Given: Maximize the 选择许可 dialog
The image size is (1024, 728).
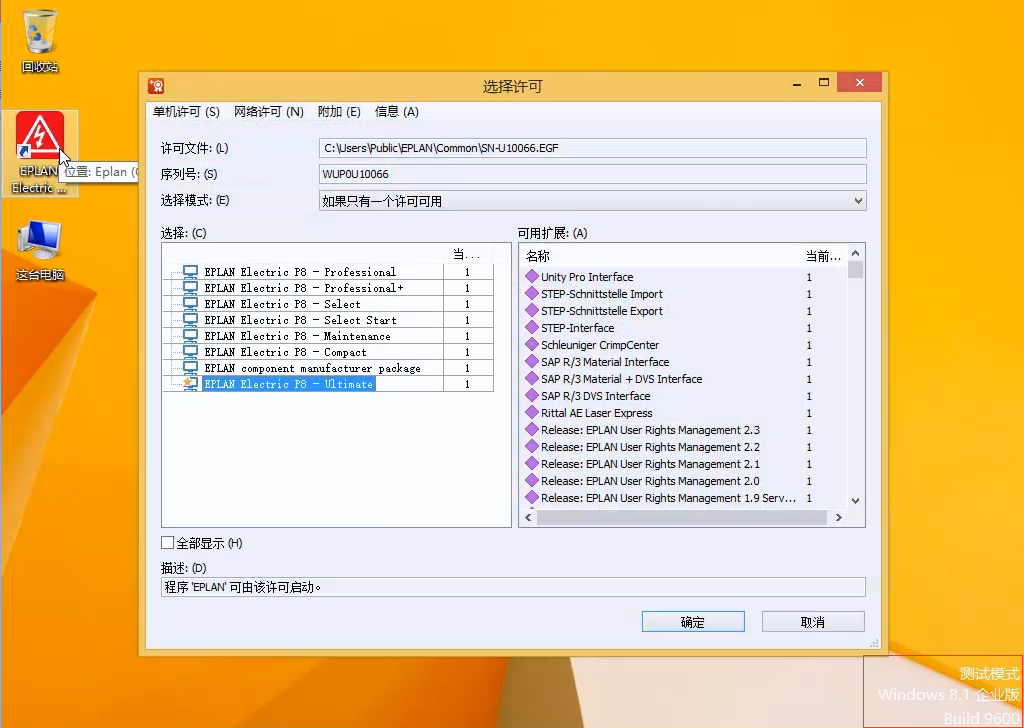Looking at the screenshot, I should [x=824, y=82].
